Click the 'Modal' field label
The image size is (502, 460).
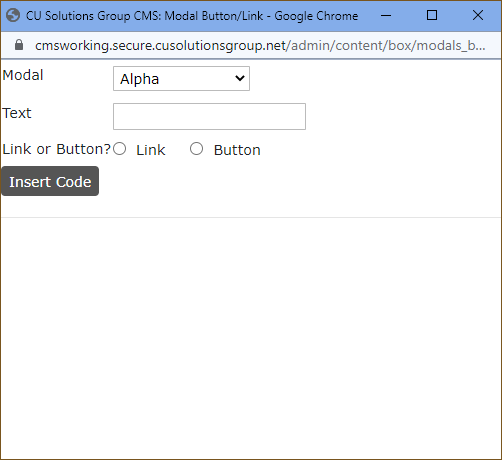tap(23, 75)
